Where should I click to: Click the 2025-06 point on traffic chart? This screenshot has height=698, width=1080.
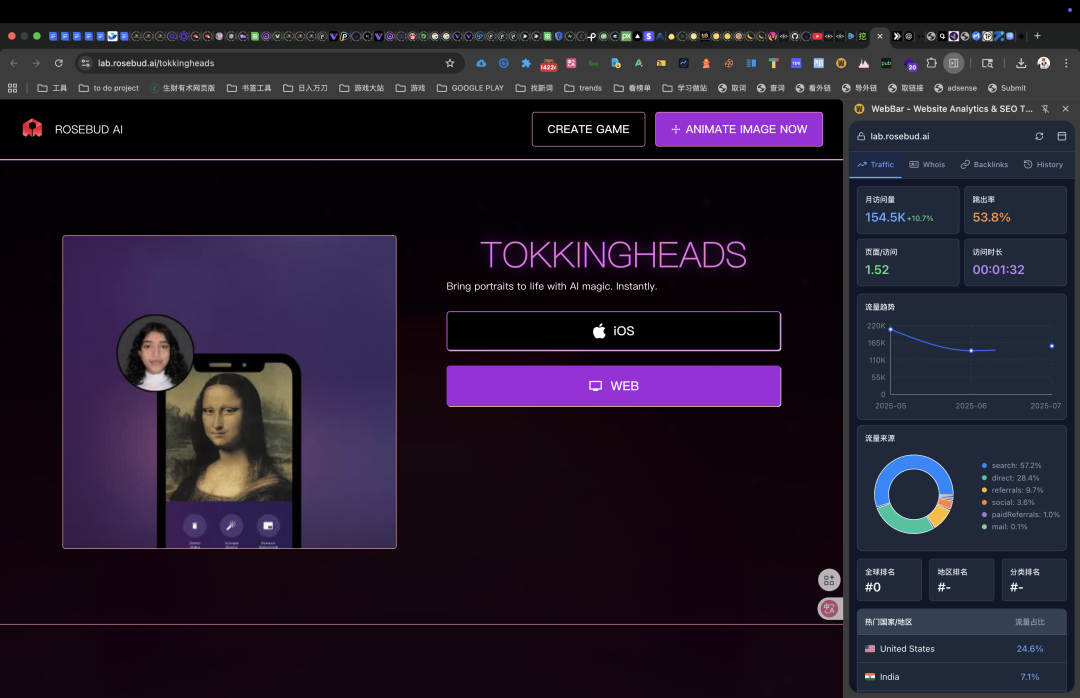[x=971, y=351]
